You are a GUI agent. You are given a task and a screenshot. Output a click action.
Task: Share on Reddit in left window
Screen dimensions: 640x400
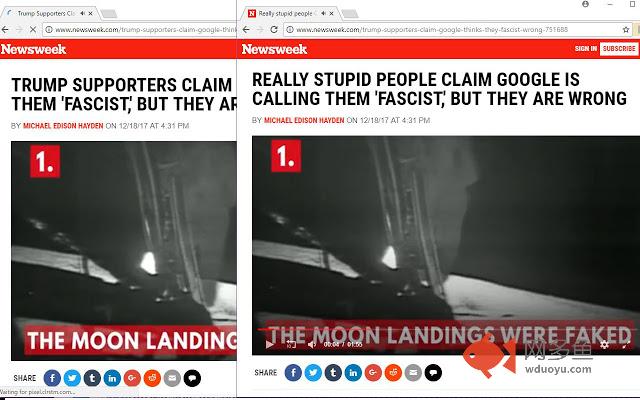click(152, 378)
